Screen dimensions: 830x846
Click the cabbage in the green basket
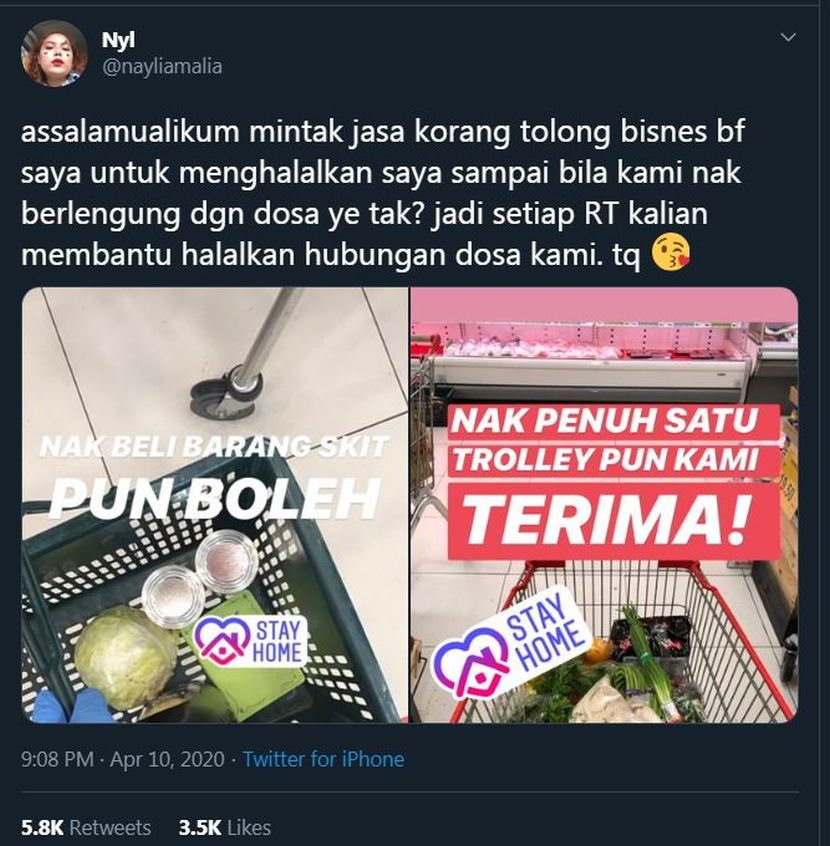pos(125,657)
